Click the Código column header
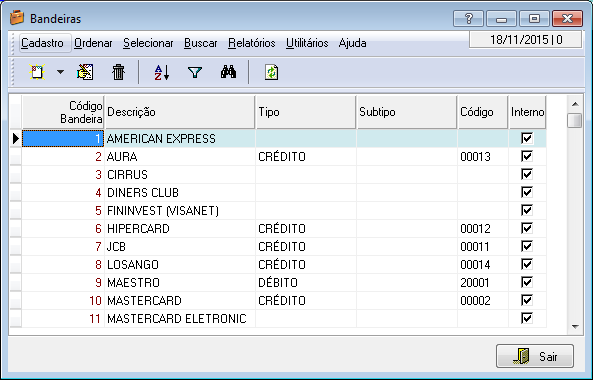 (x=483, y=112)
